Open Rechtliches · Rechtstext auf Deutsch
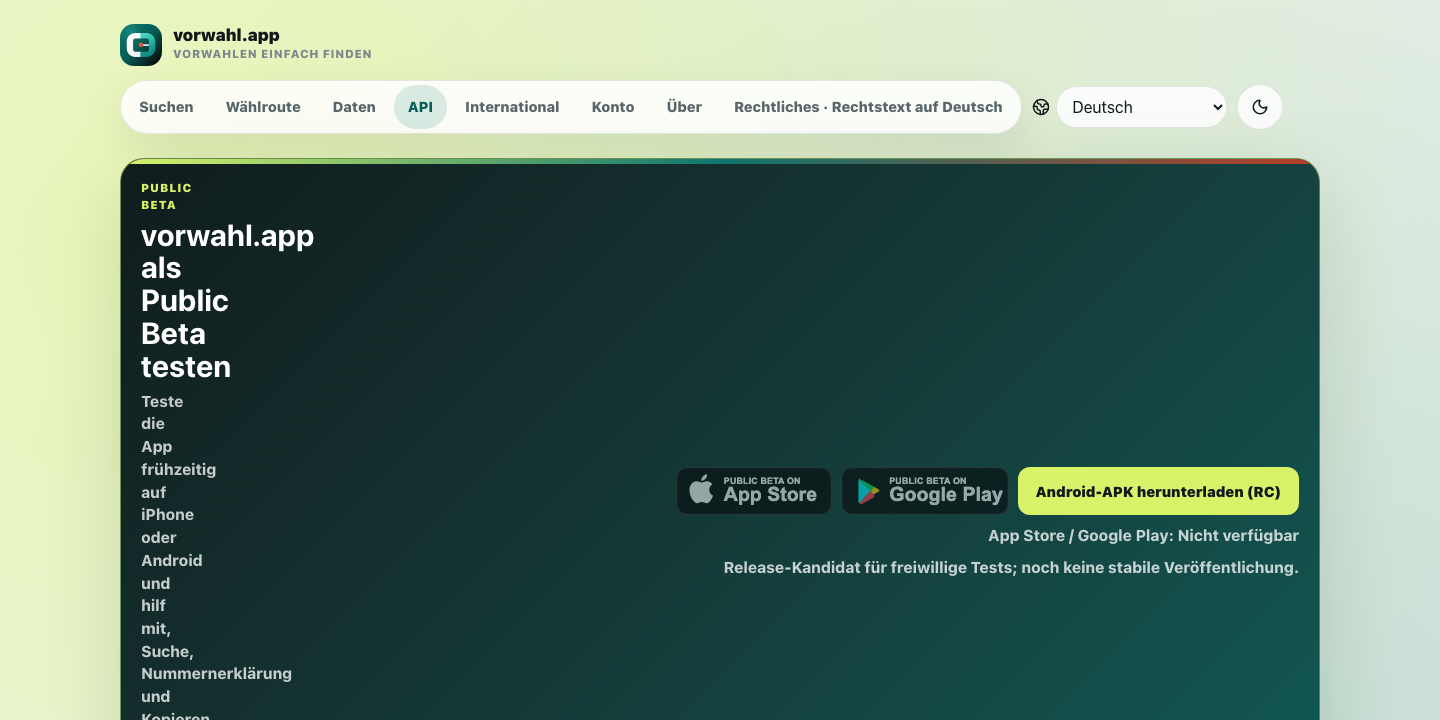This screenshot has width=1440, height=720. [x=868, y=107]
